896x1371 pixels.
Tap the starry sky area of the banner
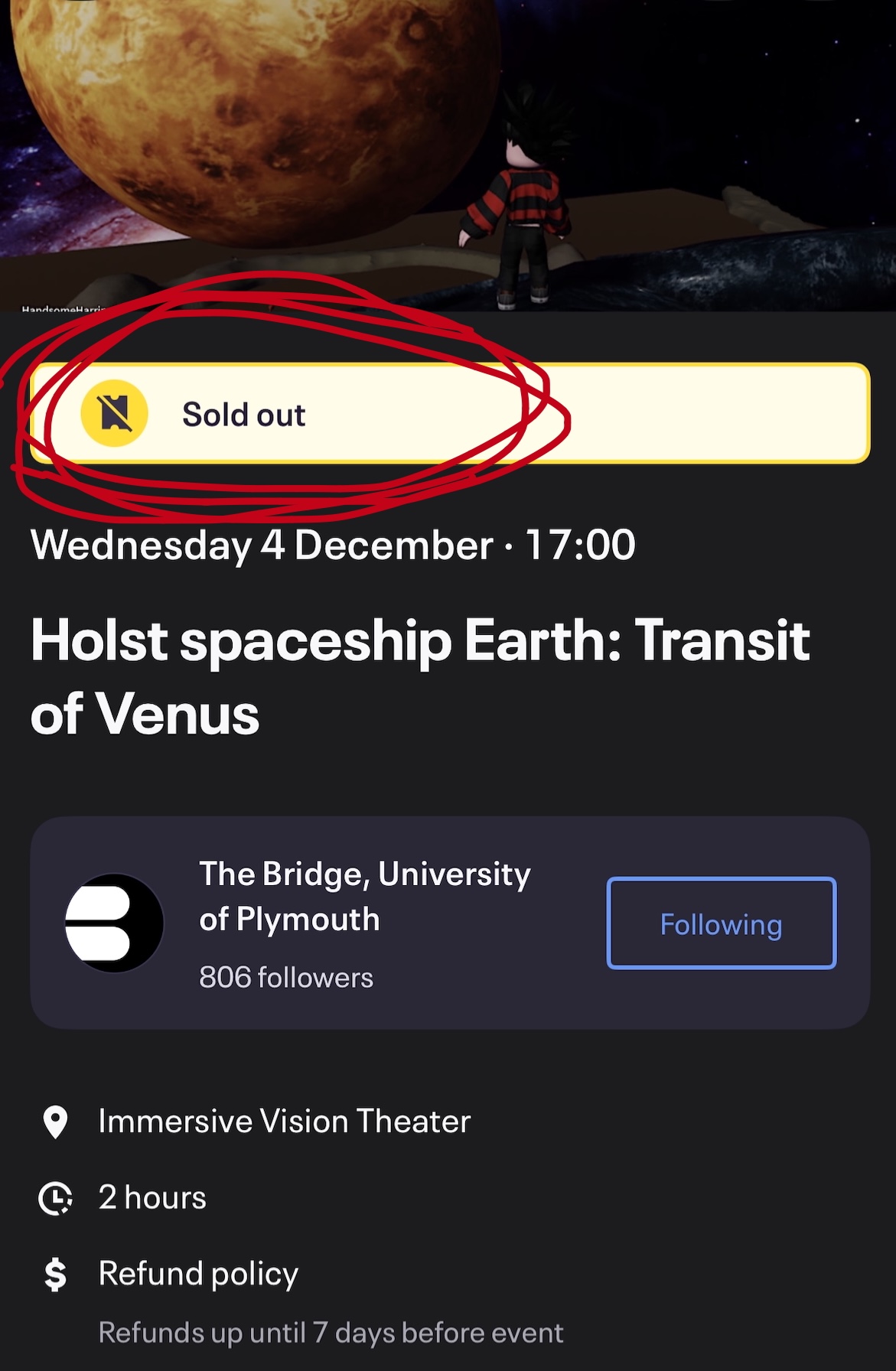(x=727, y=92)
